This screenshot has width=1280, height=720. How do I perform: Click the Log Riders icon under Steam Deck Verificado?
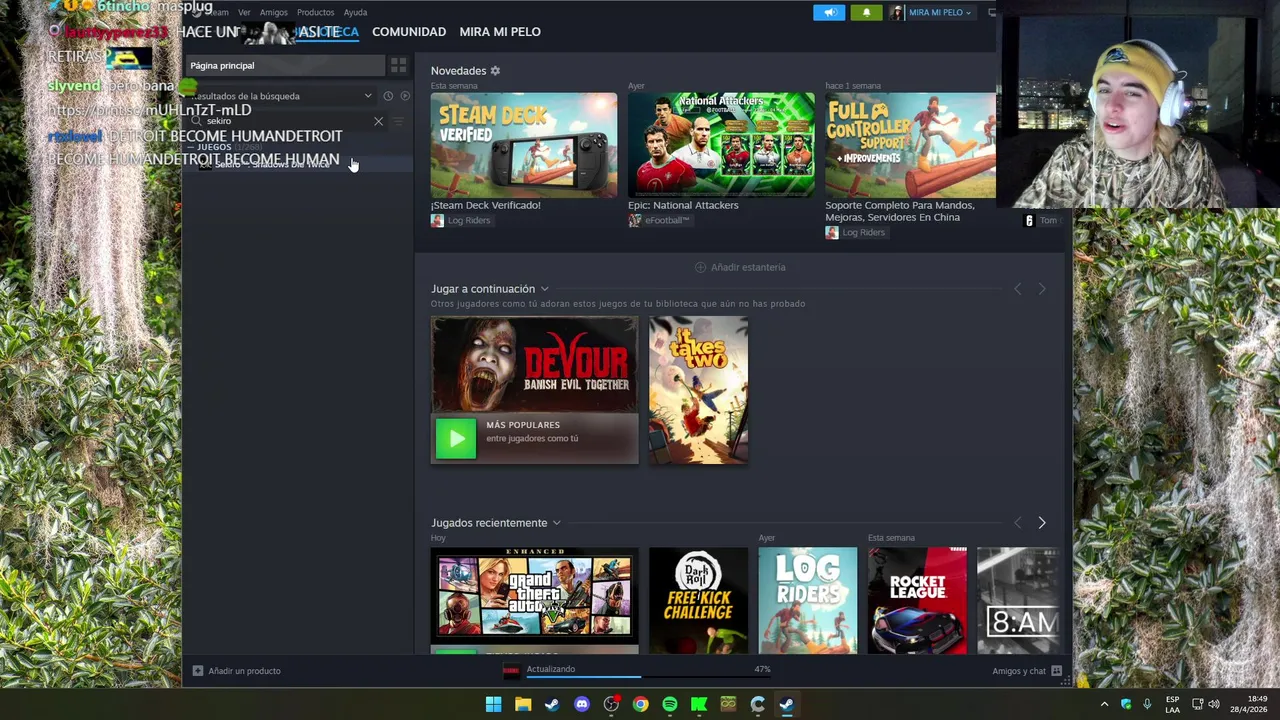pos(437,220)
